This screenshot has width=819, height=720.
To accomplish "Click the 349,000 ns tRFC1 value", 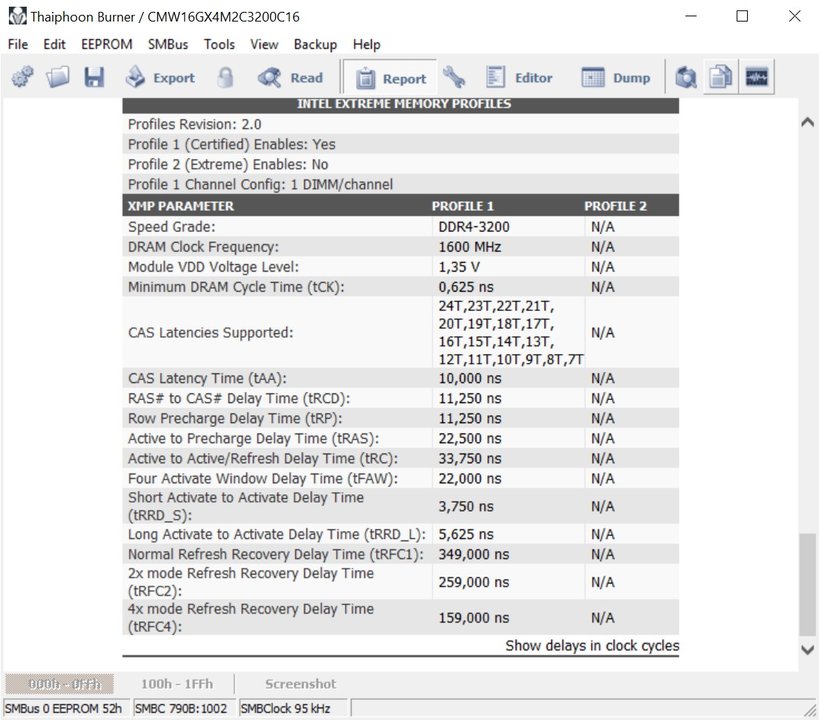I will (473, 554).
